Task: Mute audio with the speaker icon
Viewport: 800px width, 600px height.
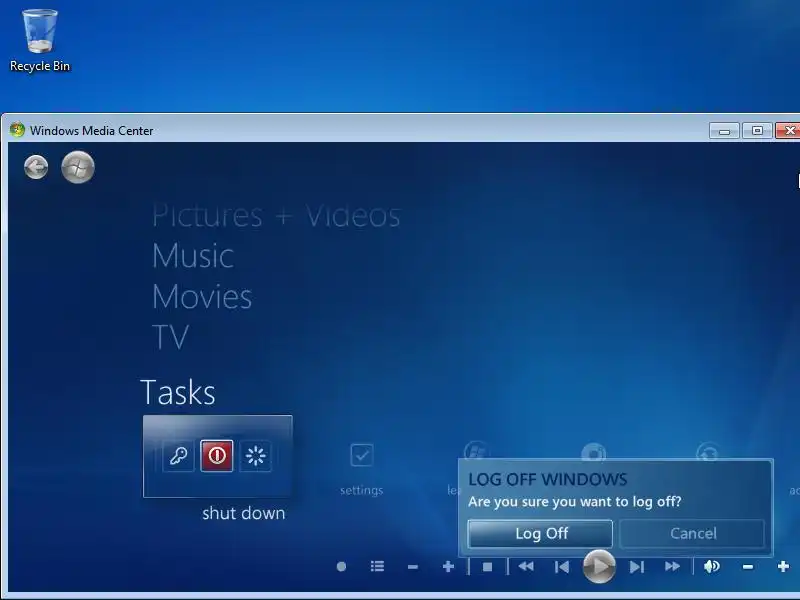Action: pyautogui.click(x=712, y=566)
